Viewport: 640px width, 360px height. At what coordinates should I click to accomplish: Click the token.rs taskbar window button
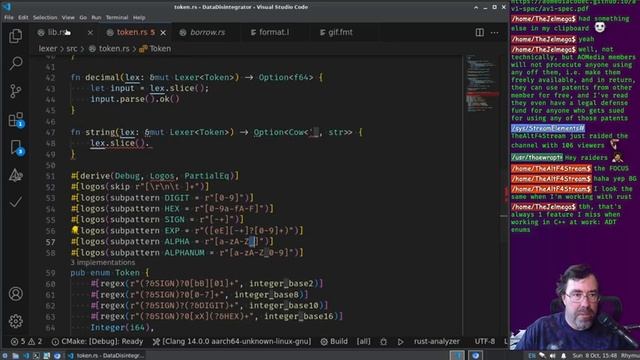coord(106,356)
